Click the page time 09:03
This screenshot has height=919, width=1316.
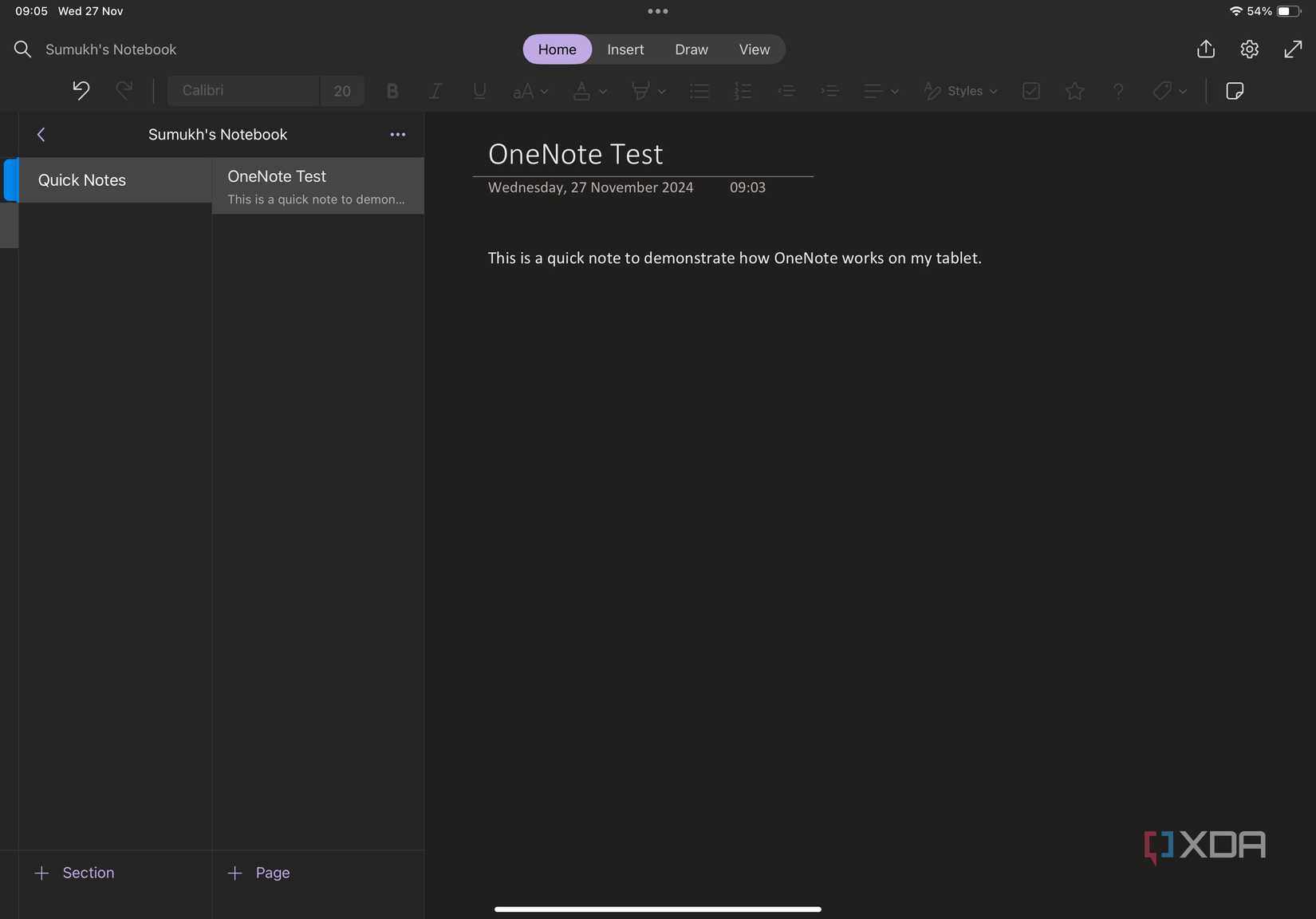[747, 187]
